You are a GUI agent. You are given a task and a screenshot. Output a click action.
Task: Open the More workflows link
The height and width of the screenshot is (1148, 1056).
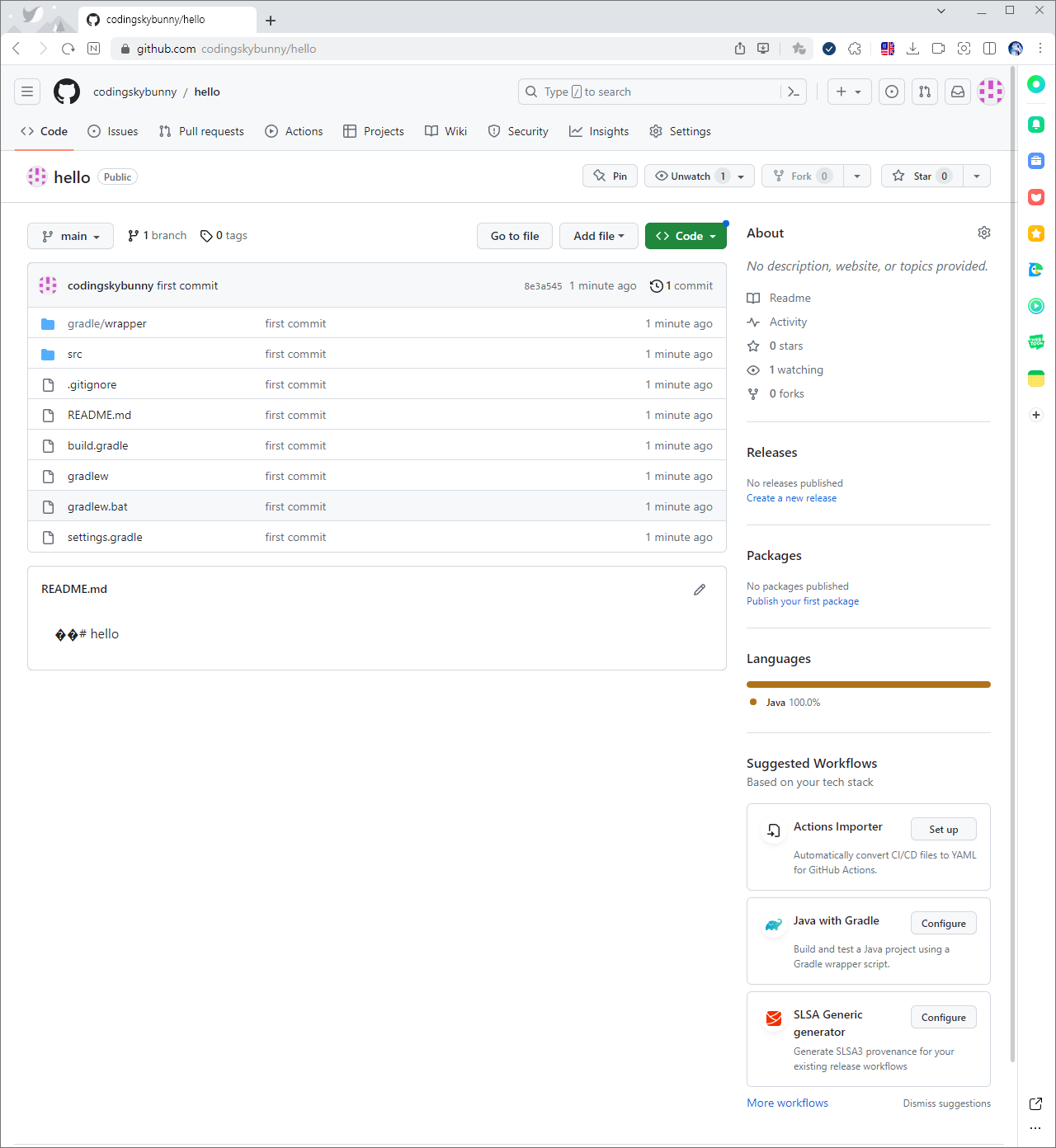point(787,1103)
